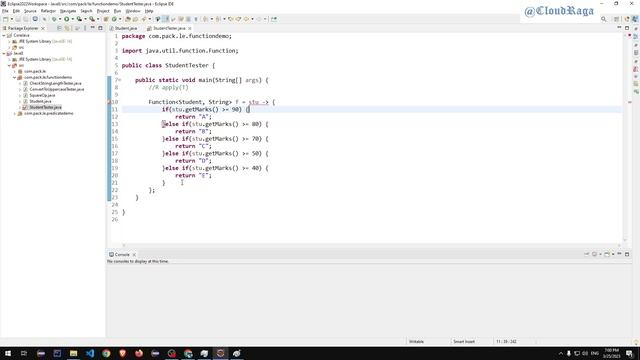Open the Help menu
This screenshot has width=640, height=360.
click(x=149, y=11)
